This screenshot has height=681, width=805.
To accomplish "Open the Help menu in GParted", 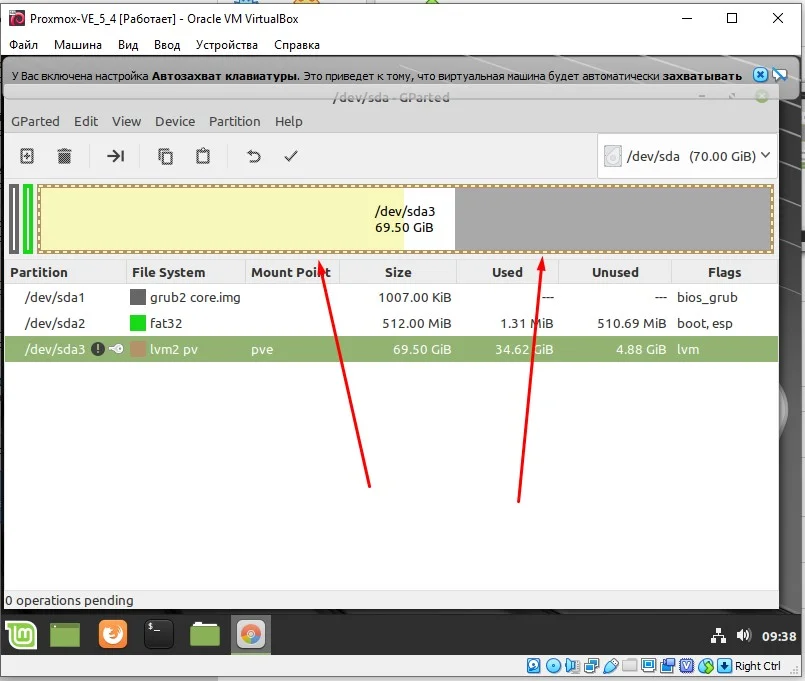I will [289, 122].
